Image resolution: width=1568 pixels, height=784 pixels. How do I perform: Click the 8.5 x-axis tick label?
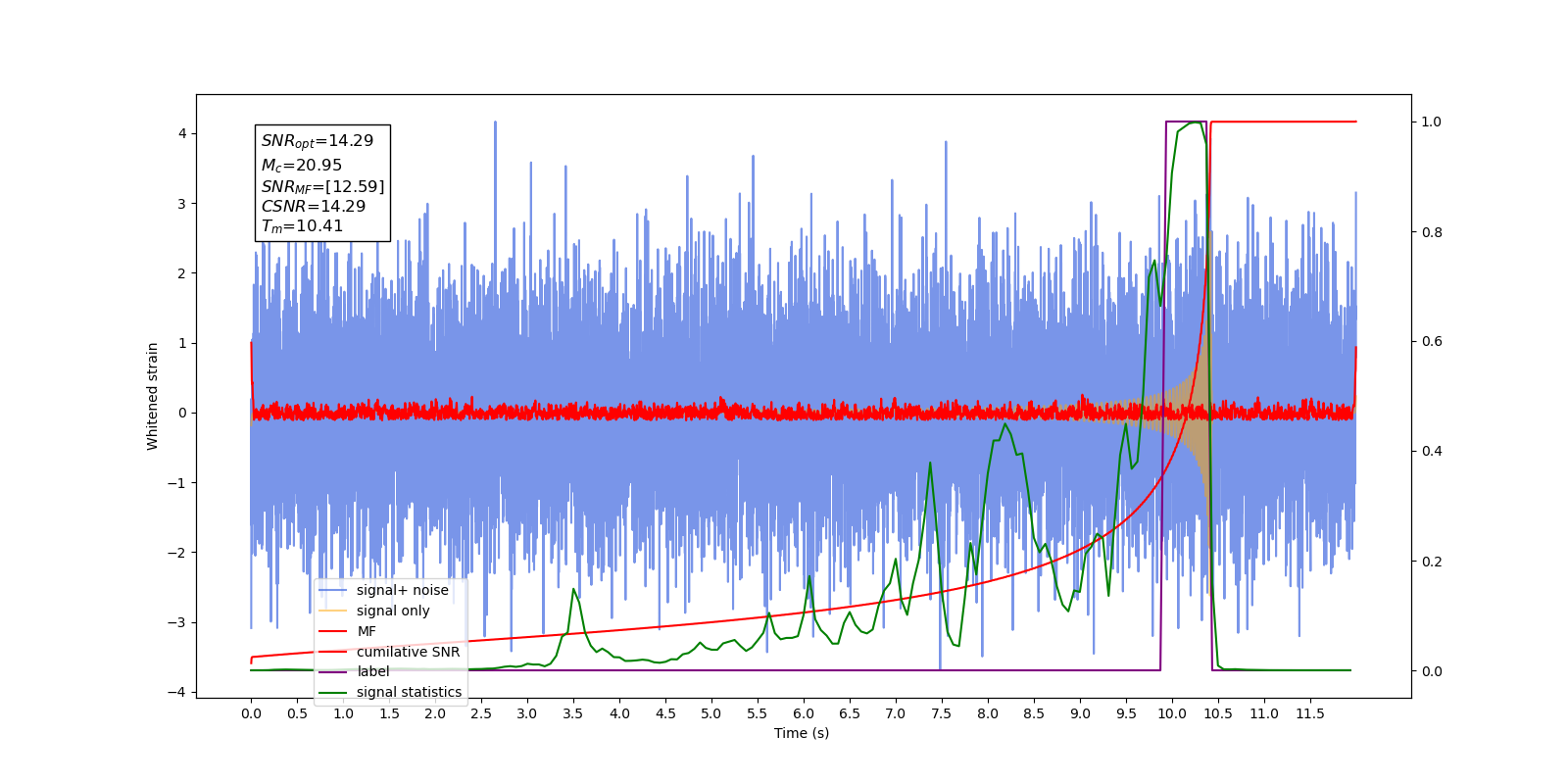(1034, 713)
